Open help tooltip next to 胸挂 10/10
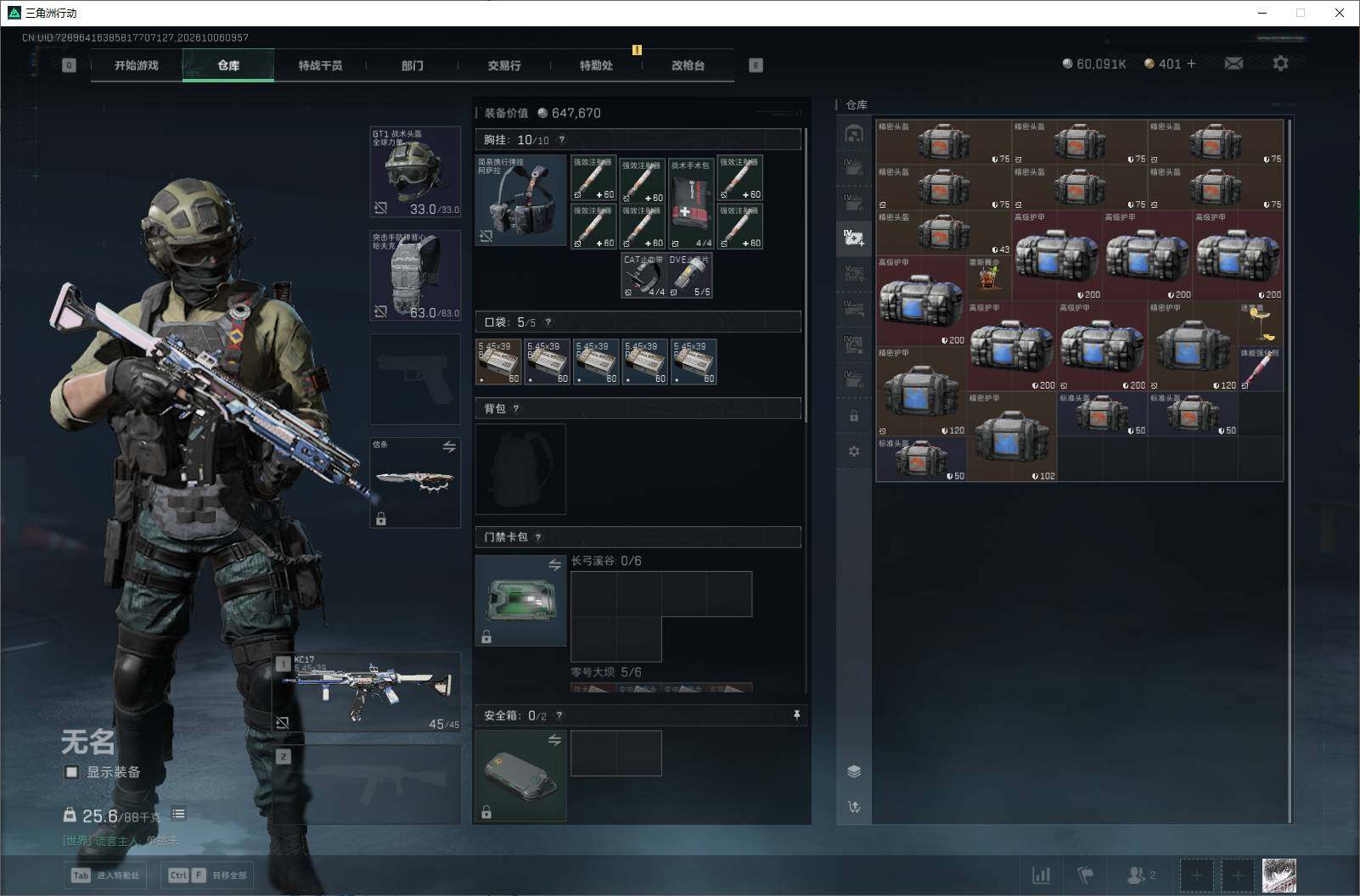The image size is (1360, 896). tap(561, 140)
